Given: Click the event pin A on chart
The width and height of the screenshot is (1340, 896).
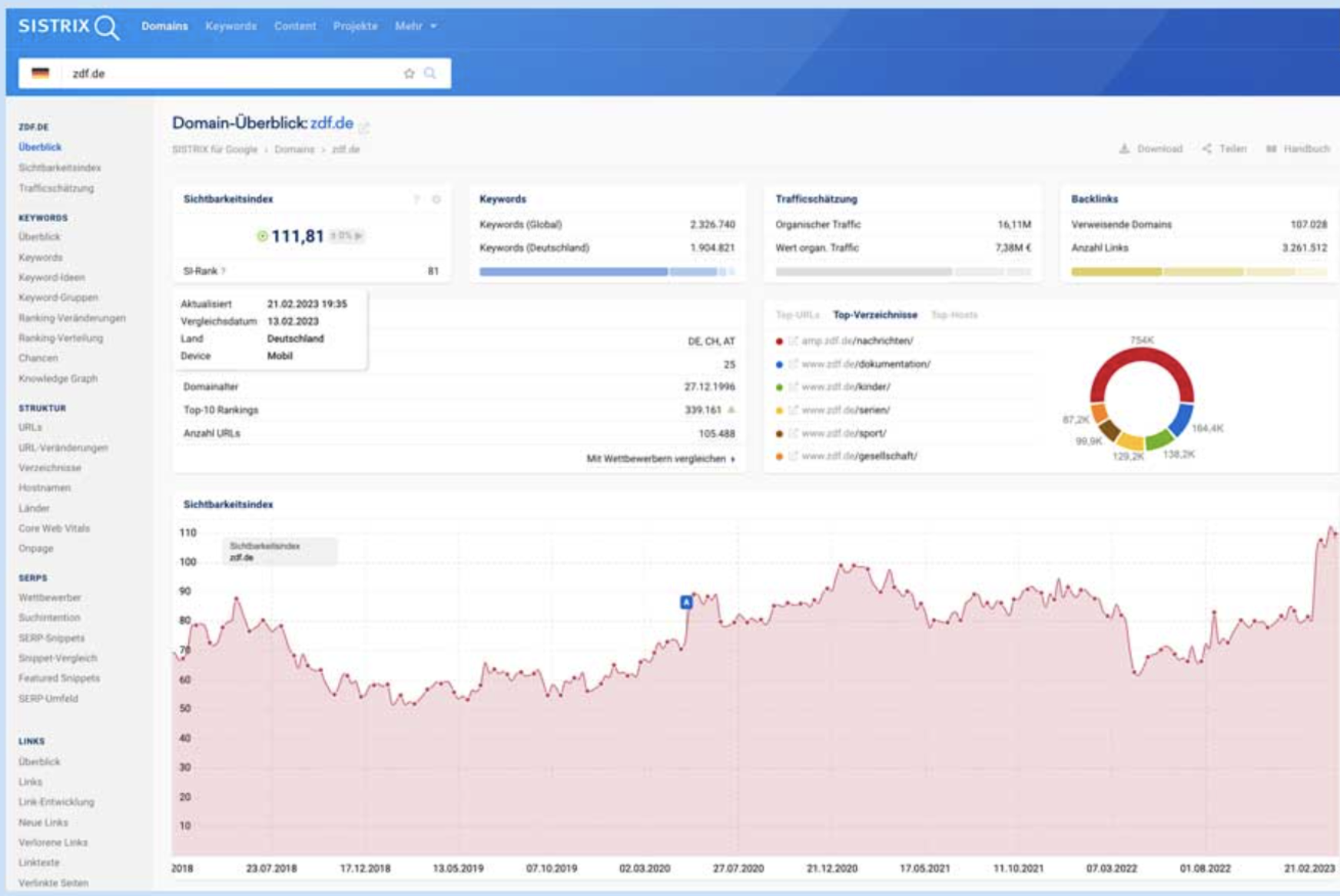Looking at the screenshot, I should point(686,602).
